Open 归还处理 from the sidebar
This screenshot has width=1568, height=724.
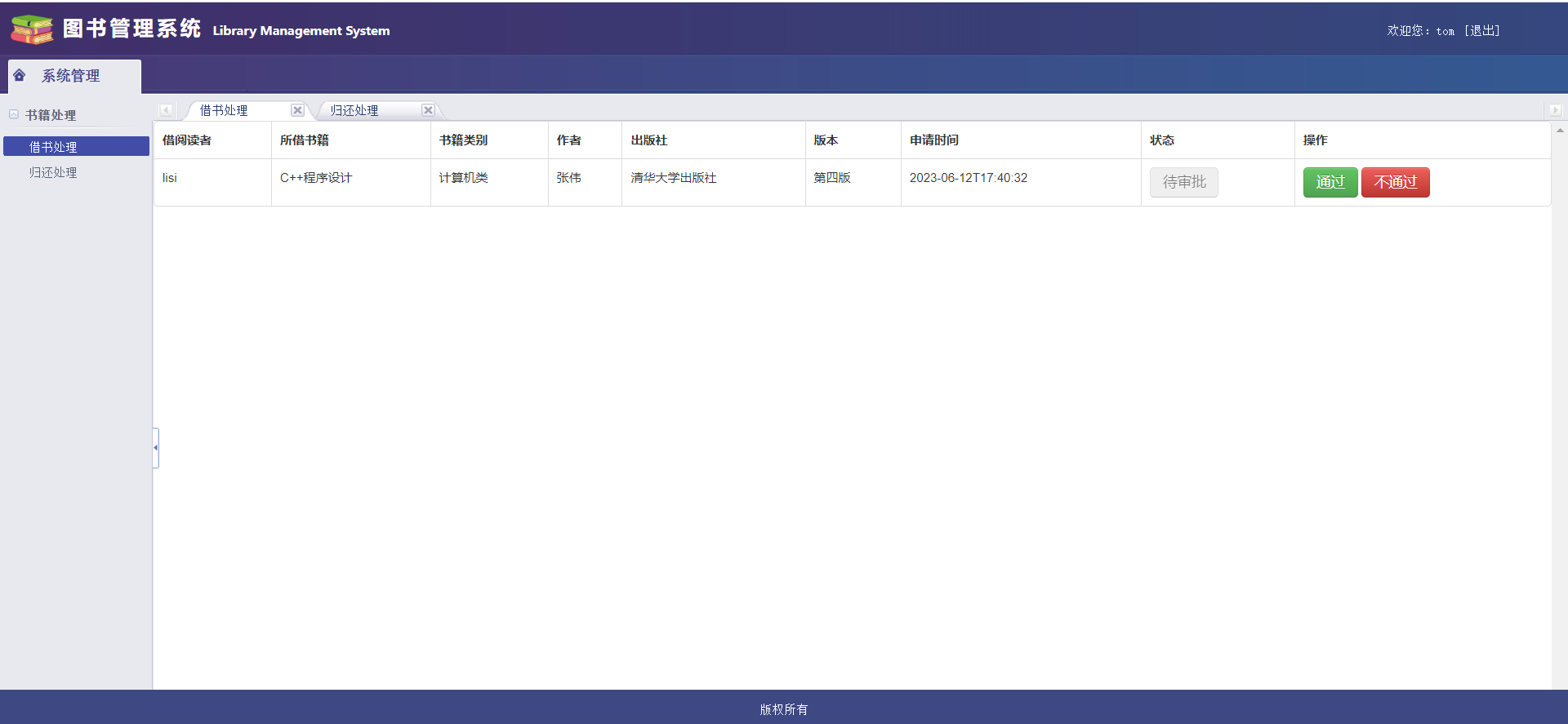(53, 172)
